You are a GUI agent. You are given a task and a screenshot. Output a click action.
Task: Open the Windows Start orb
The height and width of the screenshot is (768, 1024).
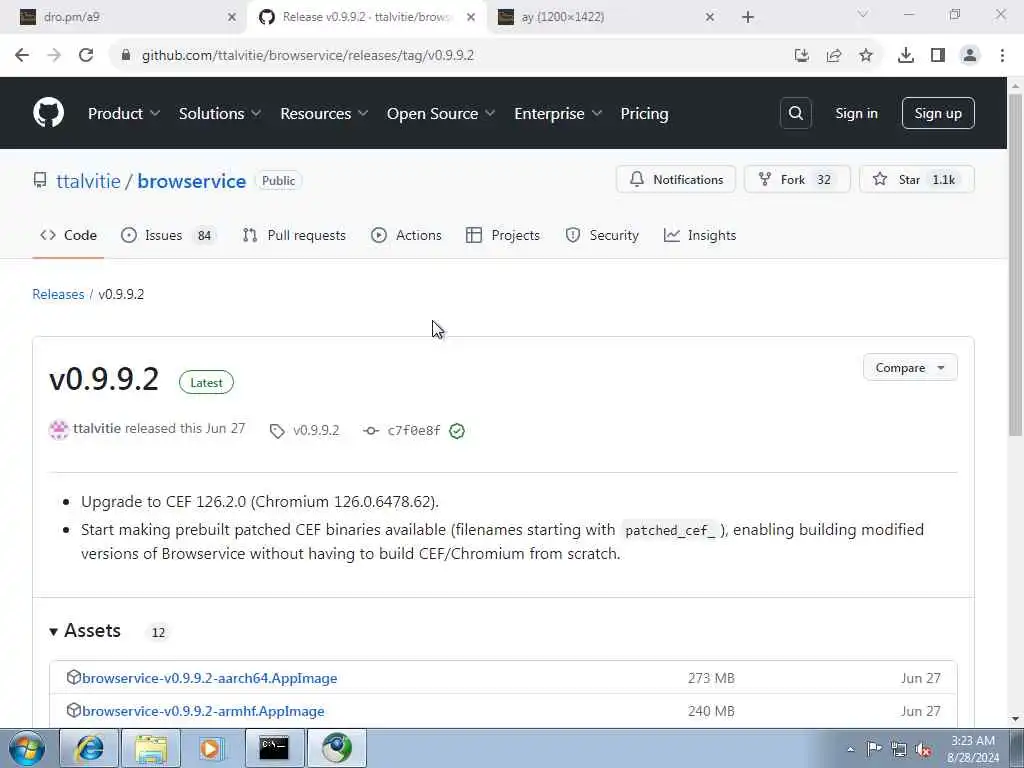[x=27, y=748]
